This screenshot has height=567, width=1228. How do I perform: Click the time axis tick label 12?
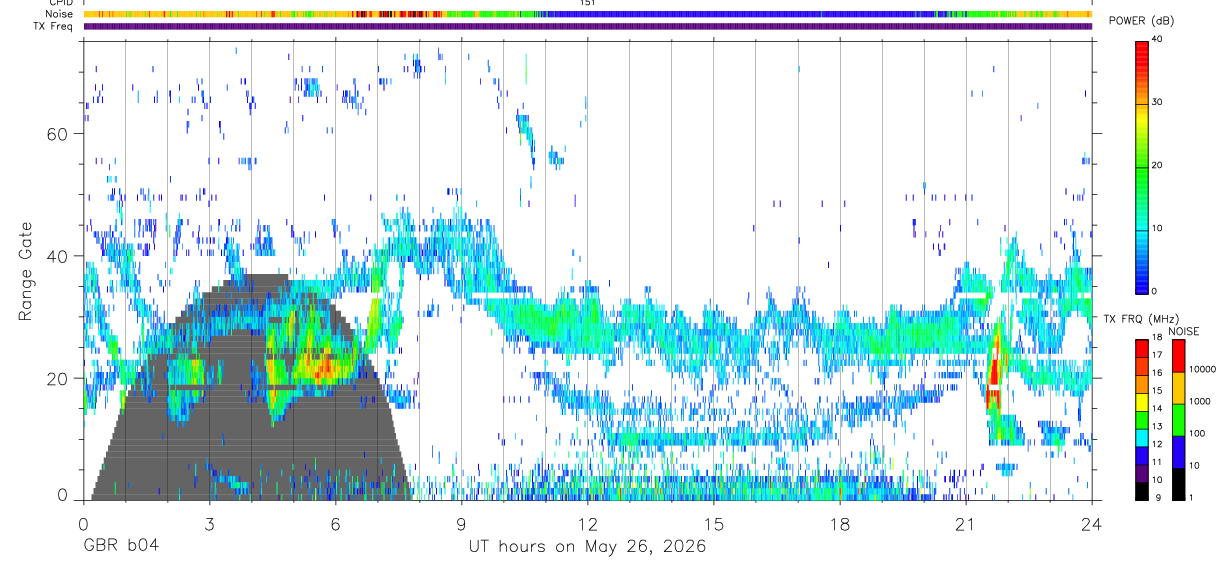coord(587,524)
